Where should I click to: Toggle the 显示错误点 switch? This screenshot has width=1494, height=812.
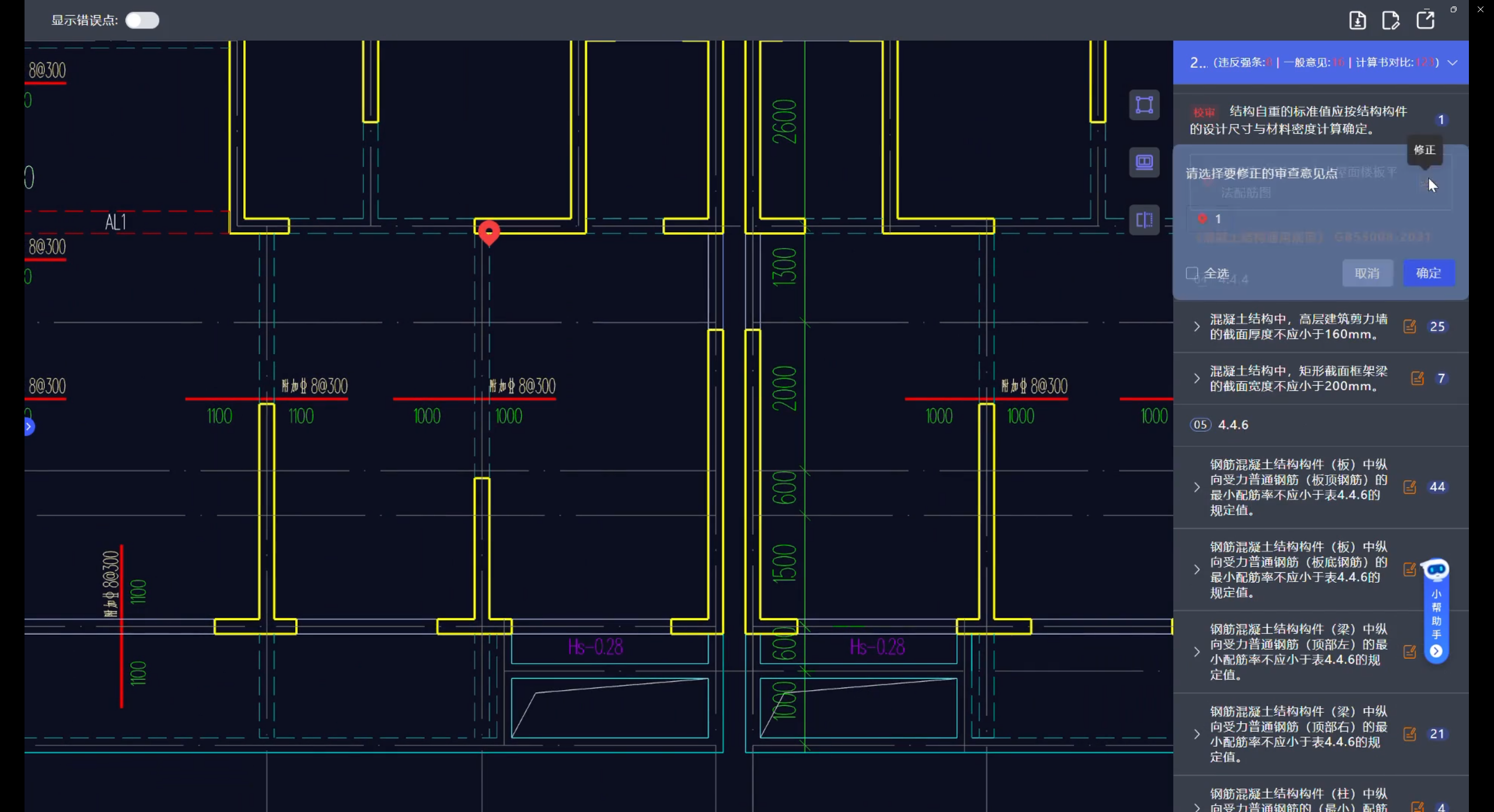142,20
